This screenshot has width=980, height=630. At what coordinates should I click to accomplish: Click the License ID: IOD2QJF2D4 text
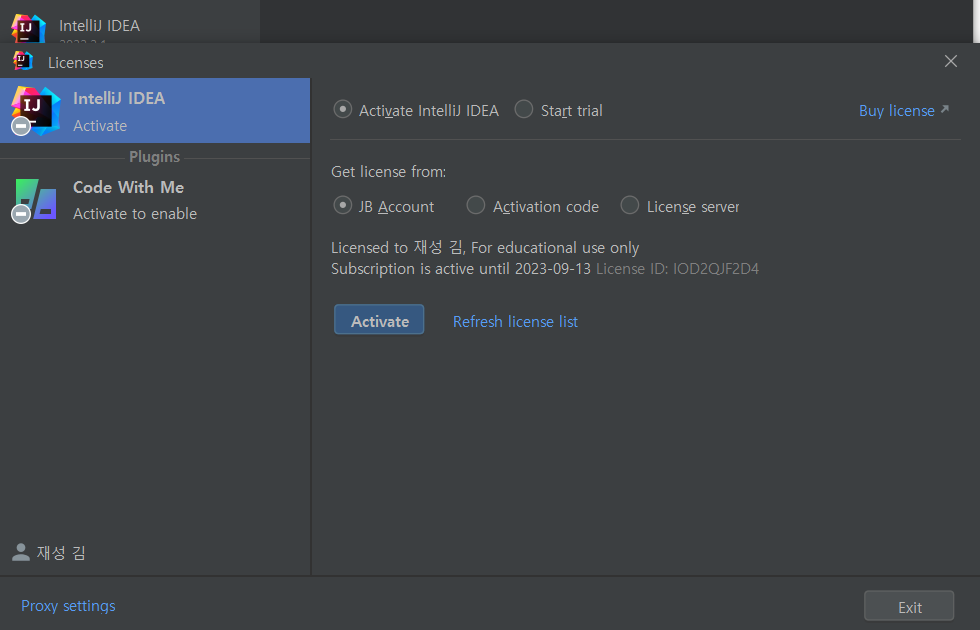point(678,269)
